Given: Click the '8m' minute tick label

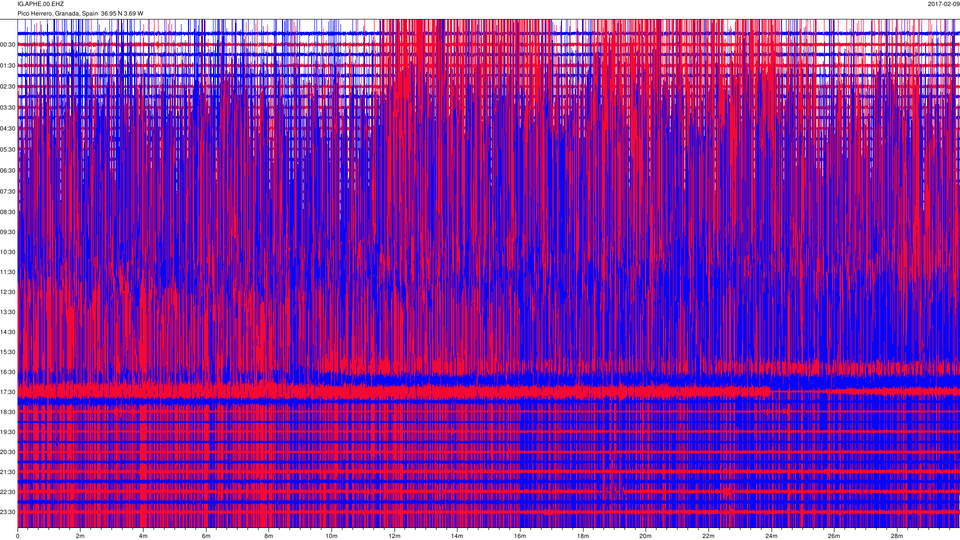Looking at the screenshot, I should (x=269, y=536).
